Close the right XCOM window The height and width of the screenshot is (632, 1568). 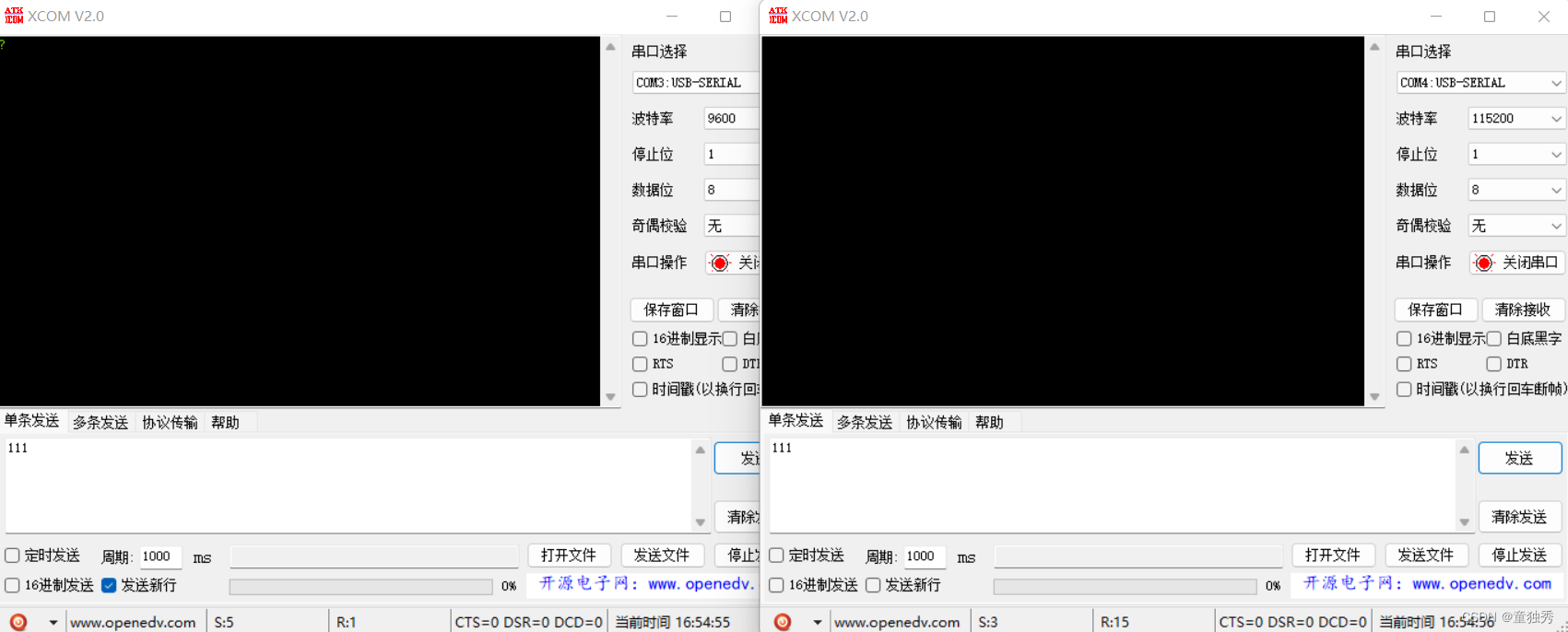pos(1544,17)
